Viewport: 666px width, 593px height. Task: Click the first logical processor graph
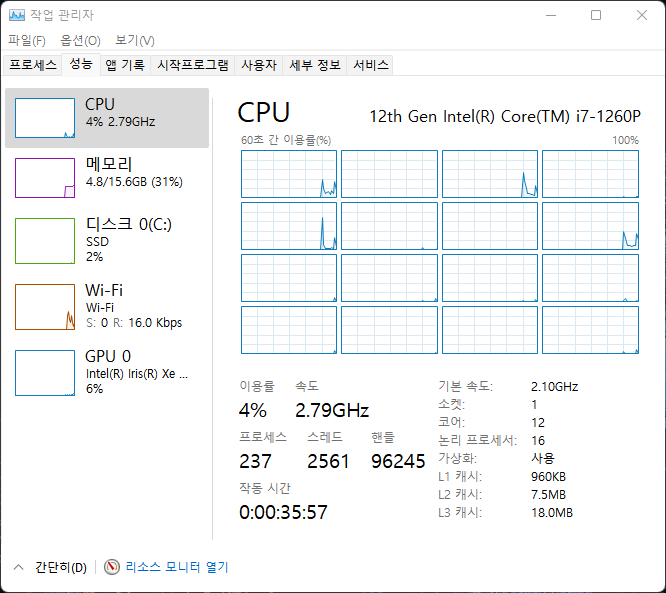coord(289,174)
